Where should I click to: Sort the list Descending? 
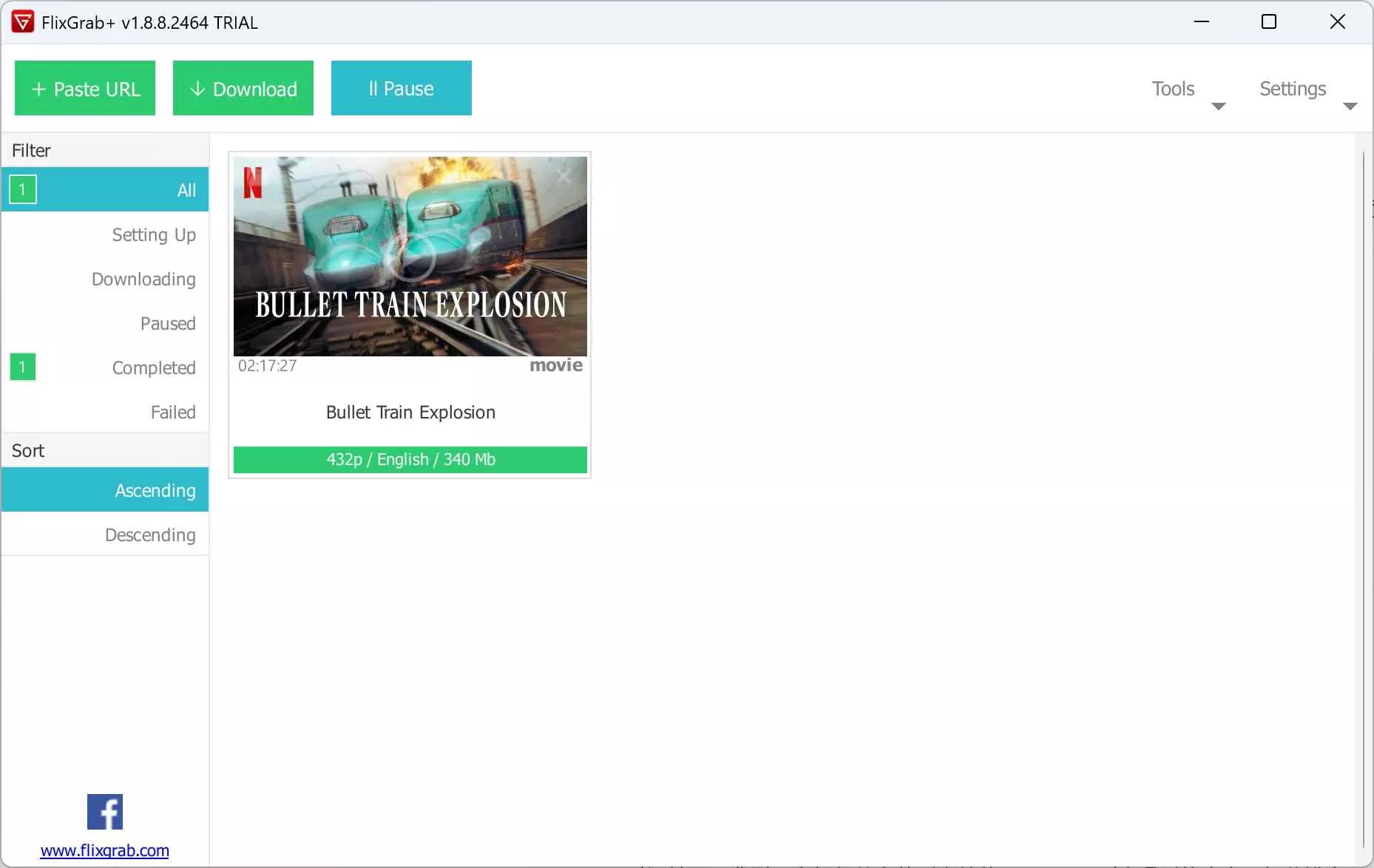click(x=105, y=534)
